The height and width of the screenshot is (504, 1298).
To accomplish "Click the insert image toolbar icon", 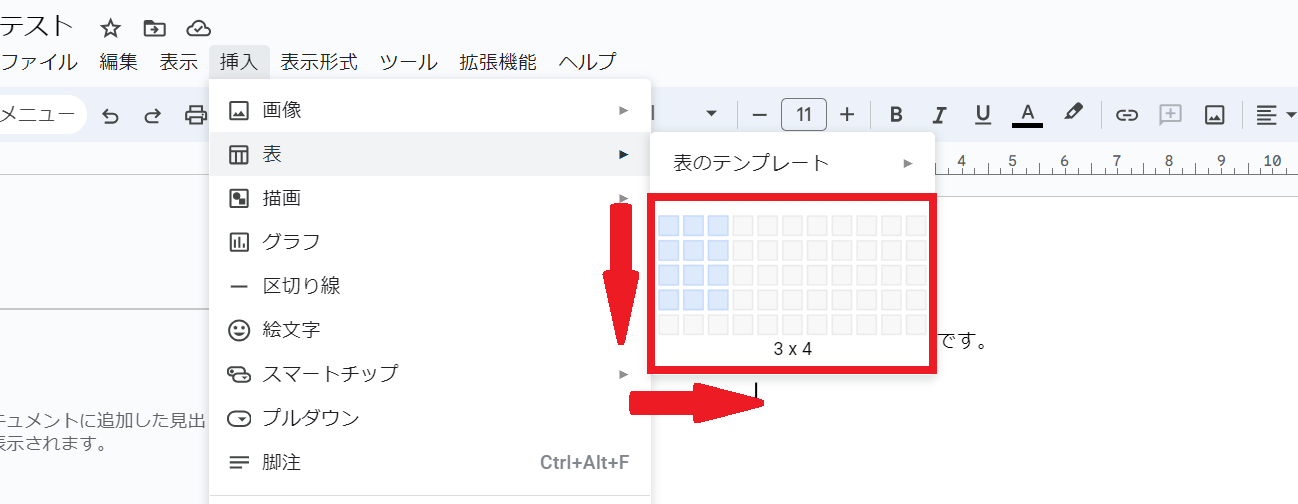I will 1215,115.
